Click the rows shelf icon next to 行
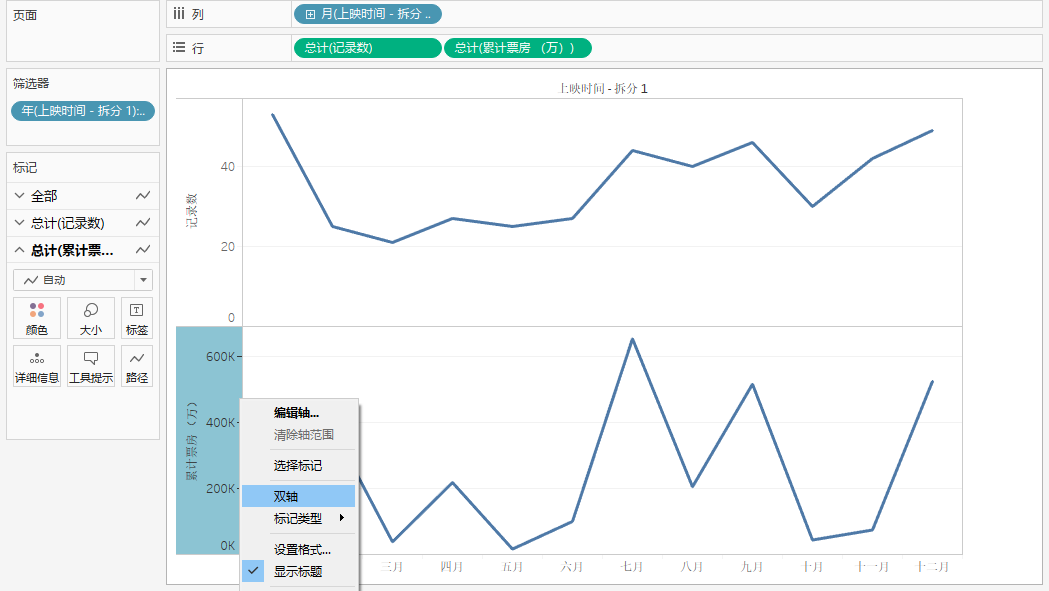Image resolution: width=1049 pixels, height=591 pixels. click(179, 48)
